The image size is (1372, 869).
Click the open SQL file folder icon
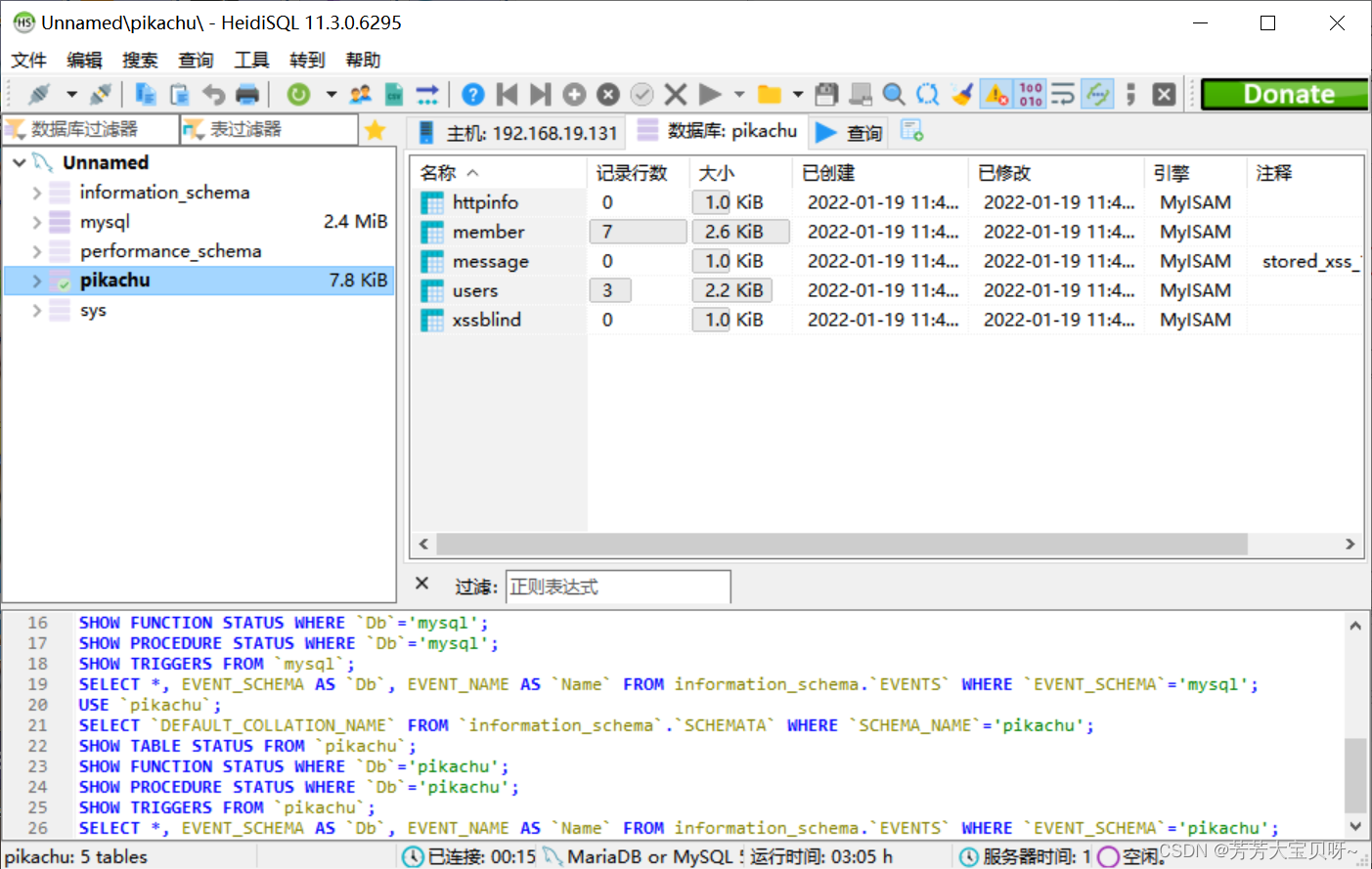click(x=770, y=94)
